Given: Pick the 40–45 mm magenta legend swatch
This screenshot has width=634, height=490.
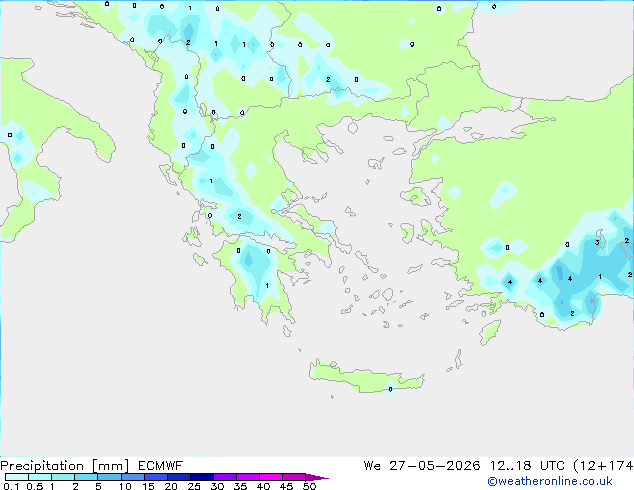Looking at the screenshot, I should click(271, 477).
